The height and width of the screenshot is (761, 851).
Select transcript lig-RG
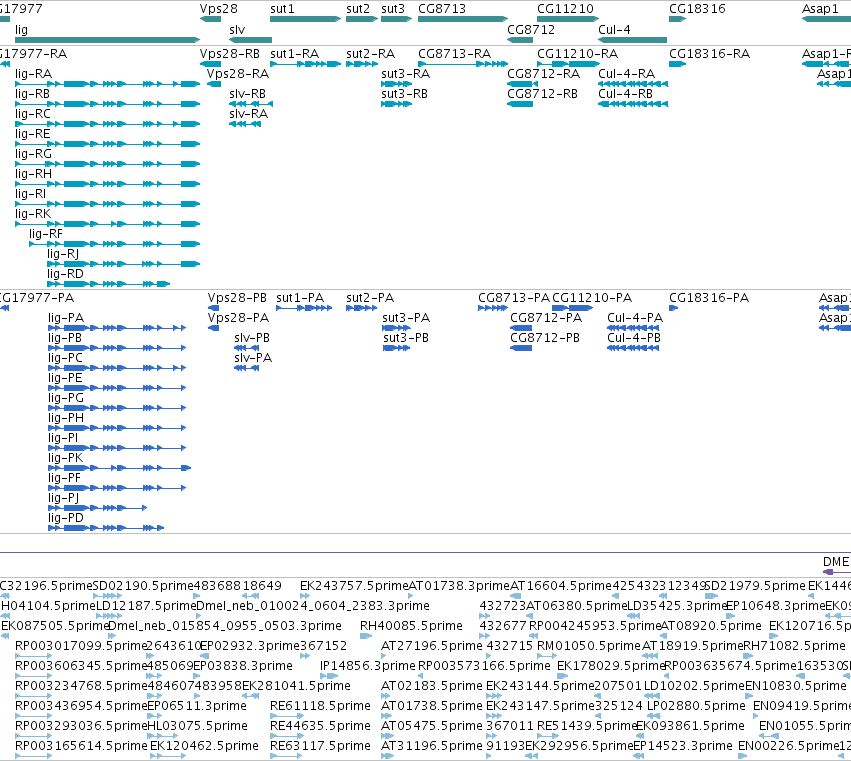tap(107, 164)
